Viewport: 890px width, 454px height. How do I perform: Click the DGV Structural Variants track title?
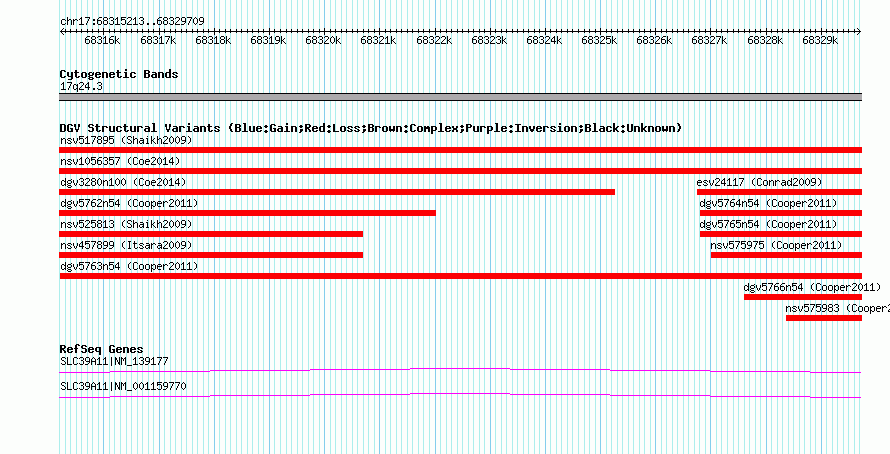click(371, 128)
